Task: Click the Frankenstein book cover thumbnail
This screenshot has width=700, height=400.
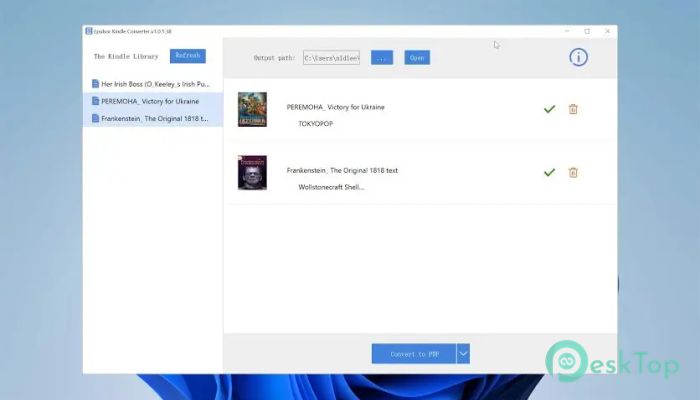Action: pyautogui.click(x=252, y=173)
